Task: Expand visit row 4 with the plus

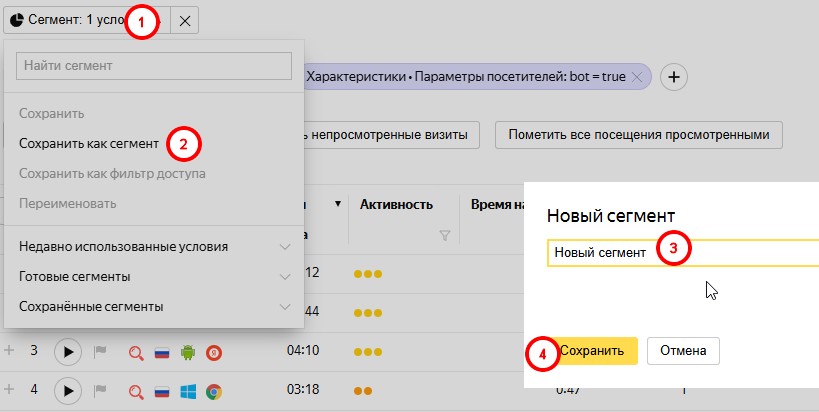Action: (x=8, y=390)
